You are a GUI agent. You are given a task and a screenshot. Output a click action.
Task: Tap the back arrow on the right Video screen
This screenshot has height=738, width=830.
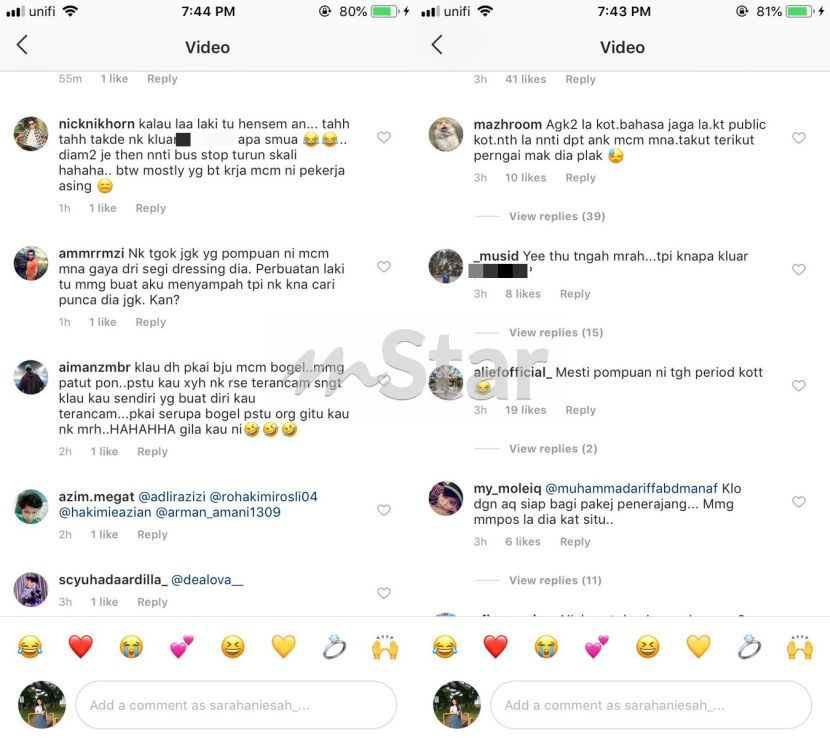coord(437,46)
